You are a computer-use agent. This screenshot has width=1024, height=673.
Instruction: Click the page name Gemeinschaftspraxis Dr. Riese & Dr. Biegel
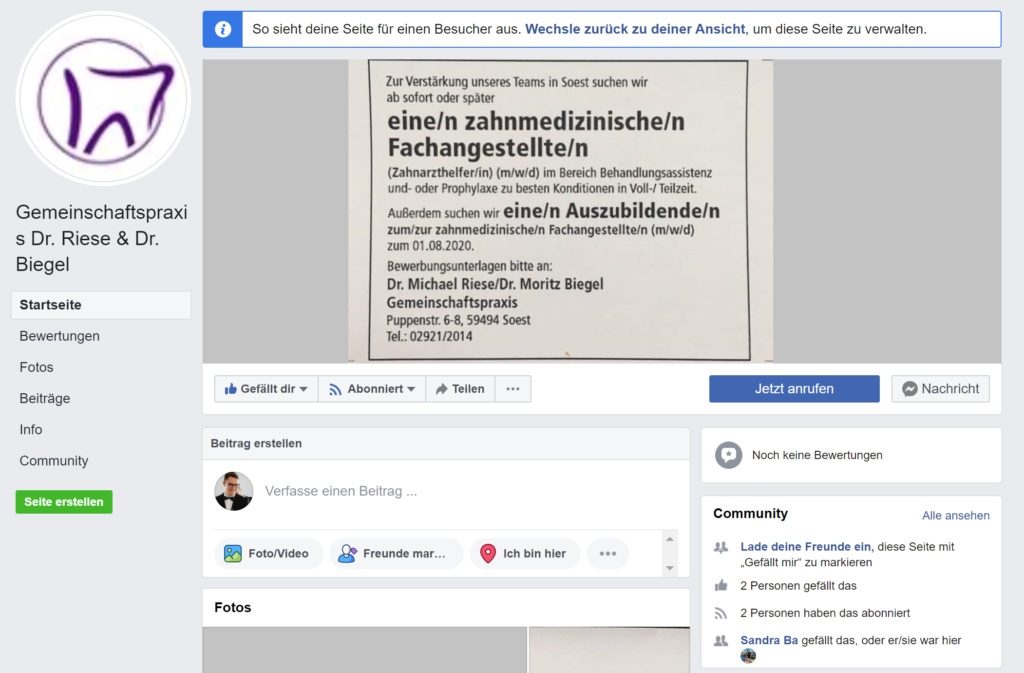[102, 238]
